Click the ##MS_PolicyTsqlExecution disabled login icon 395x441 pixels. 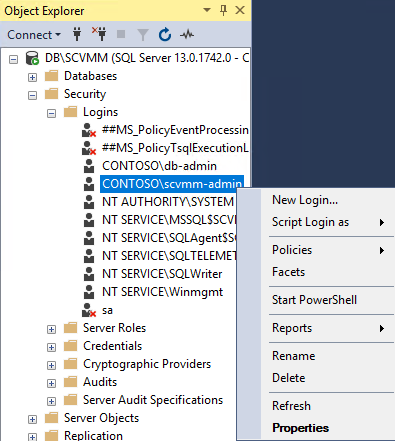tap(89, 148)
